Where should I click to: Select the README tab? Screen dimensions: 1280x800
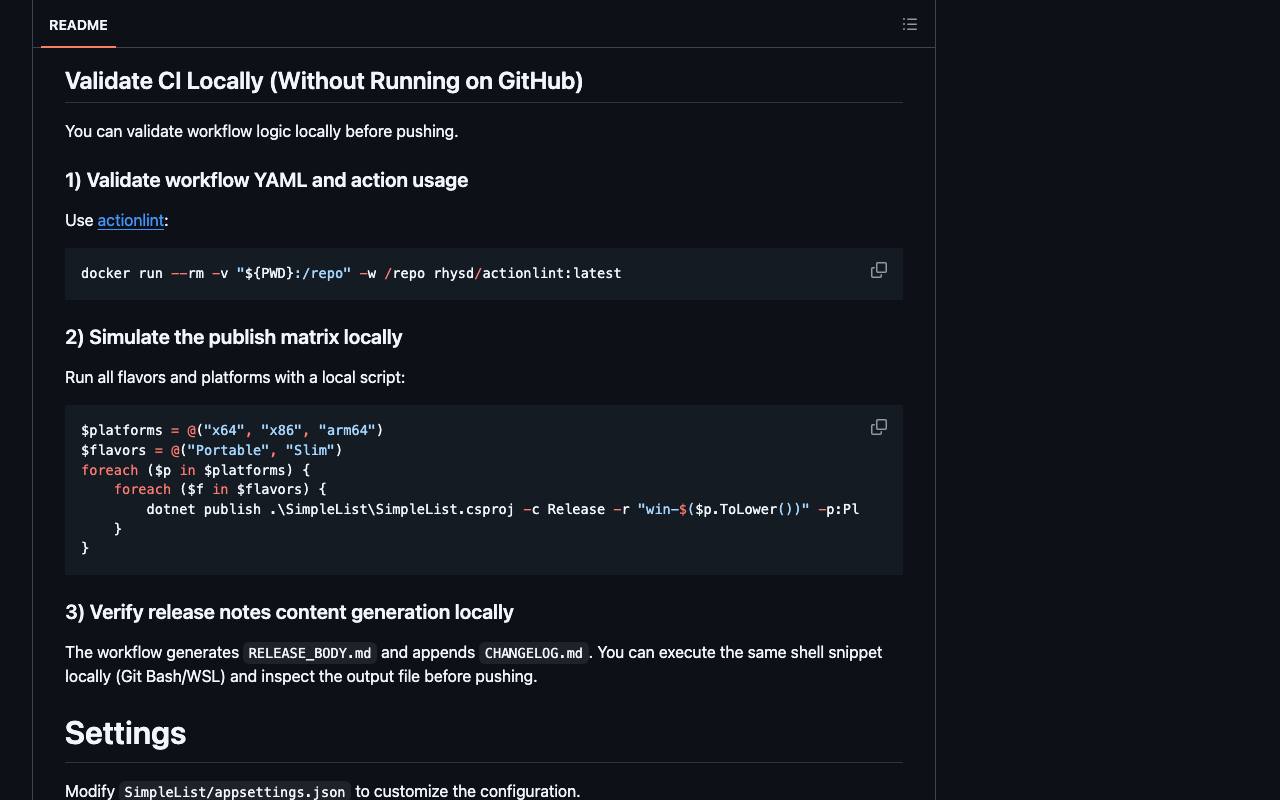(78, 25)
